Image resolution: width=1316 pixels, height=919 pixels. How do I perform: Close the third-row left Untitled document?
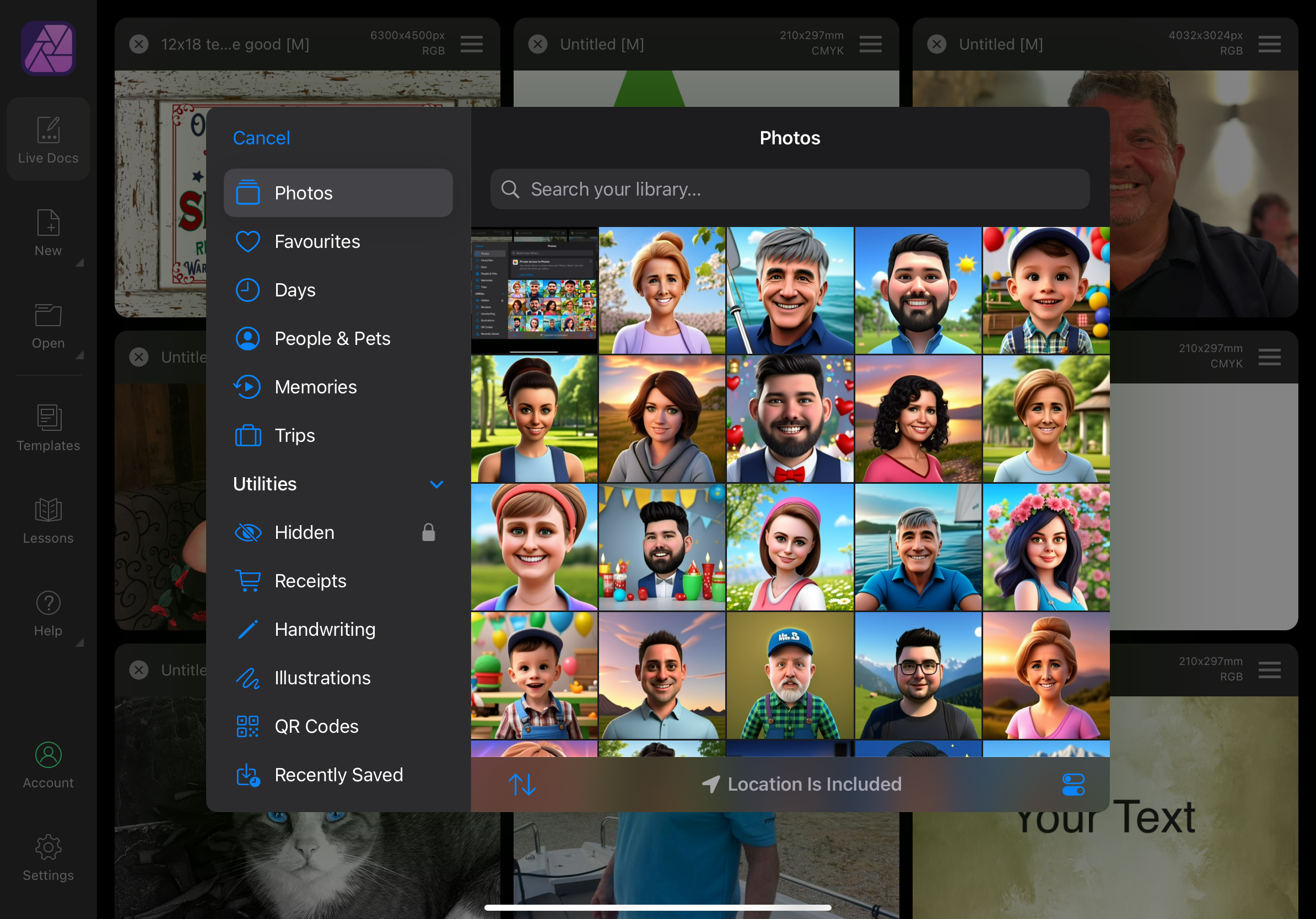[x=139, y=670]
